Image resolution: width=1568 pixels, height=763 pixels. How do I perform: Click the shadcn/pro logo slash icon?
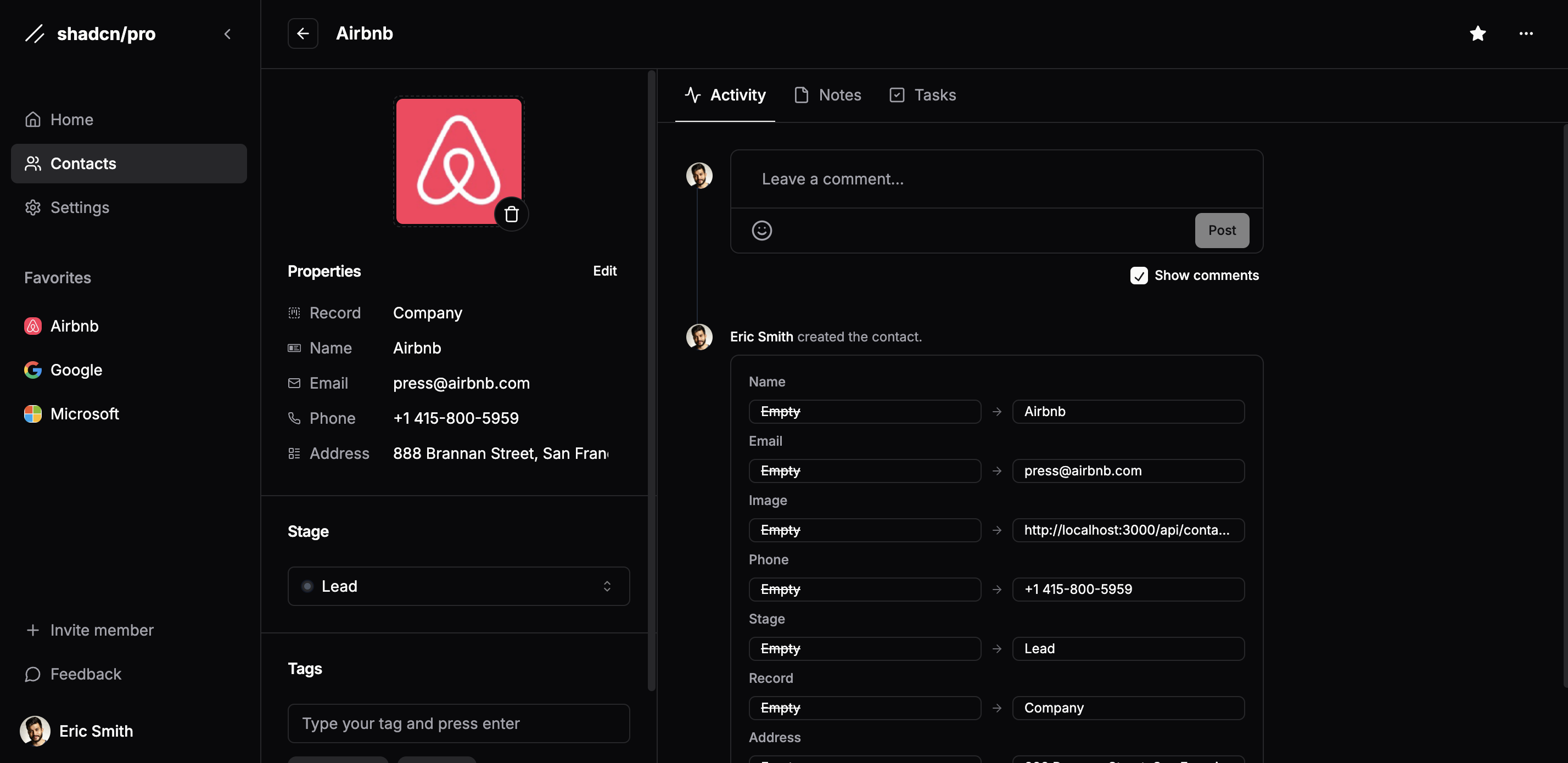tap(35, 33)
